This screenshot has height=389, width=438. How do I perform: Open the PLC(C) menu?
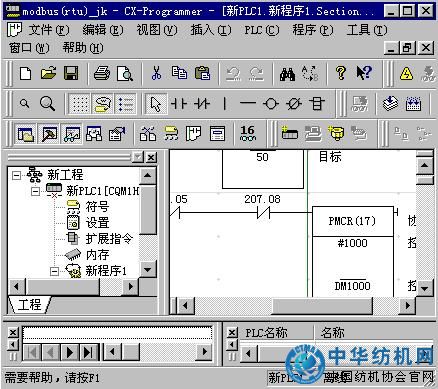tap(262, 30)
